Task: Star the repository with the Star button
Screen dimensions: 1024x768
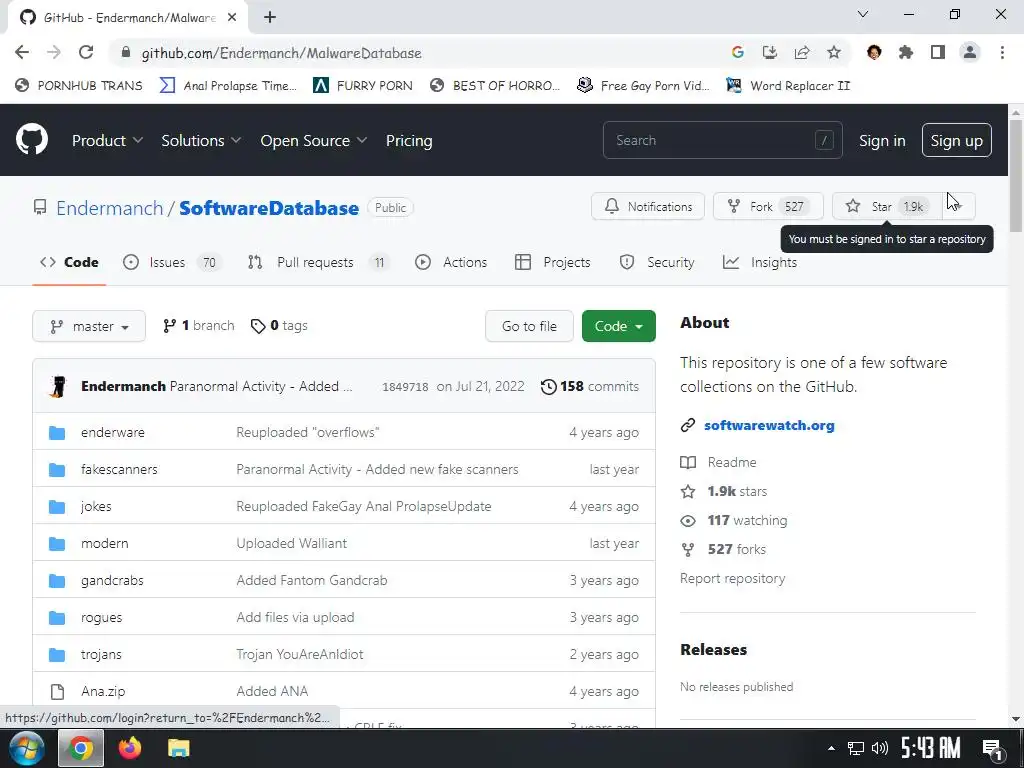Action: click(x=888, y=206)
